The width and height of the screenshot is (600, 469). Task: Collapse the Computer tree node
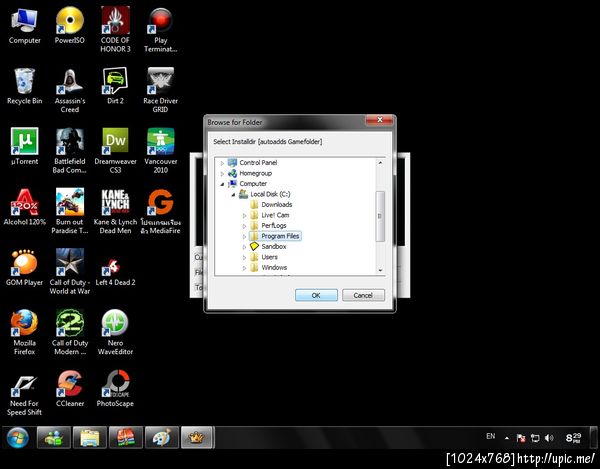click(x=222, y=184)
